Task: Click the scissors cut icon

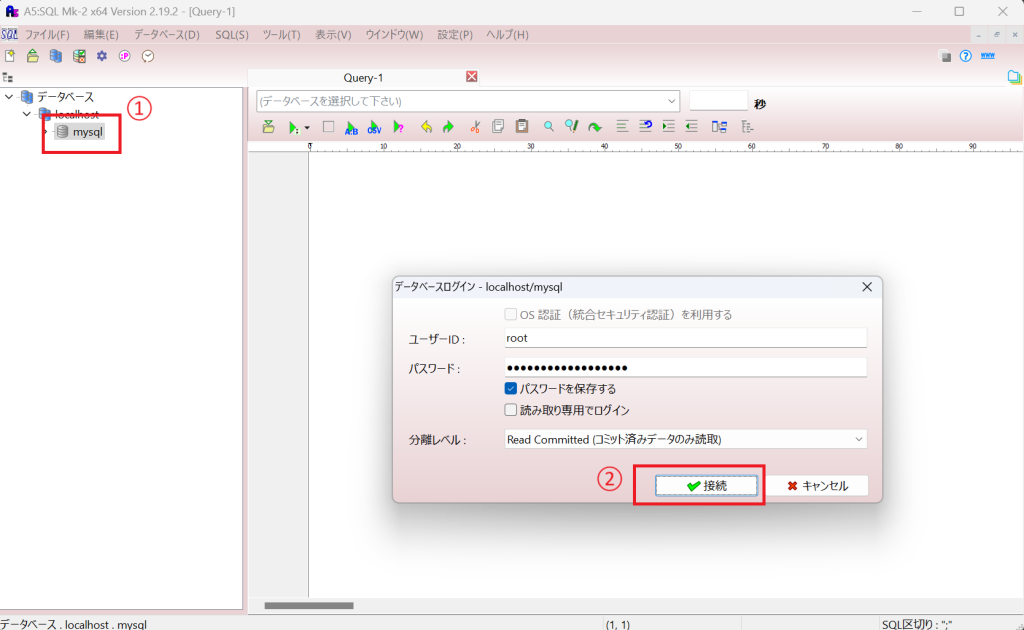Action: click(x=475, y=127)
